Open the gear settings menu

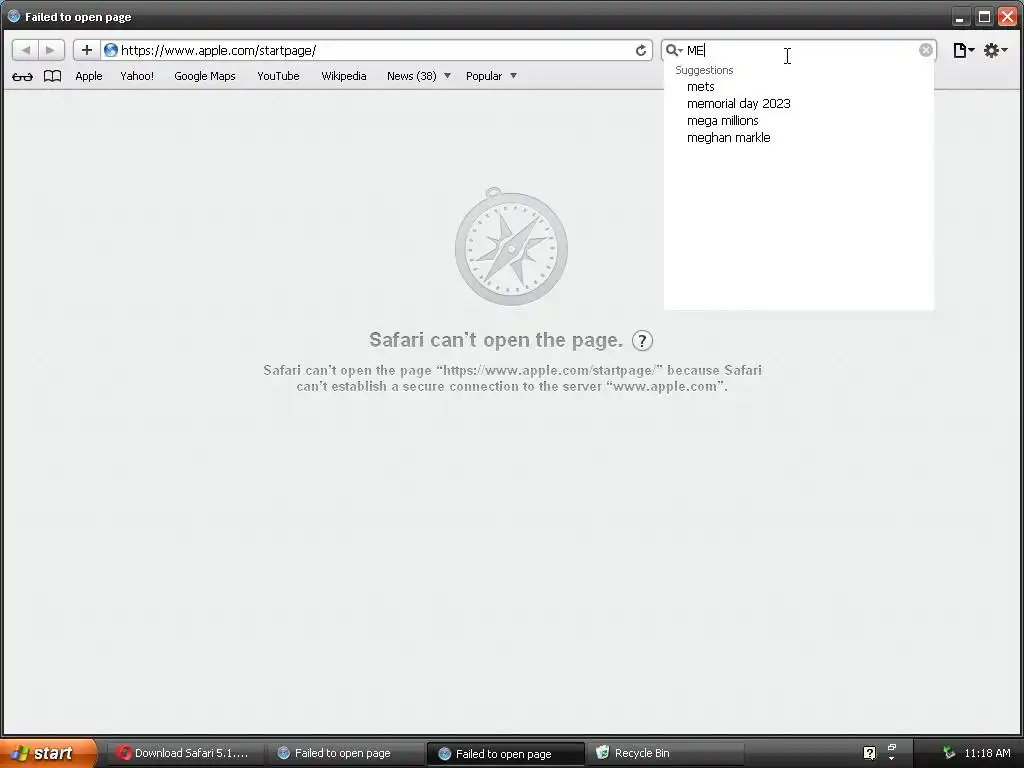tap(995, 50)
